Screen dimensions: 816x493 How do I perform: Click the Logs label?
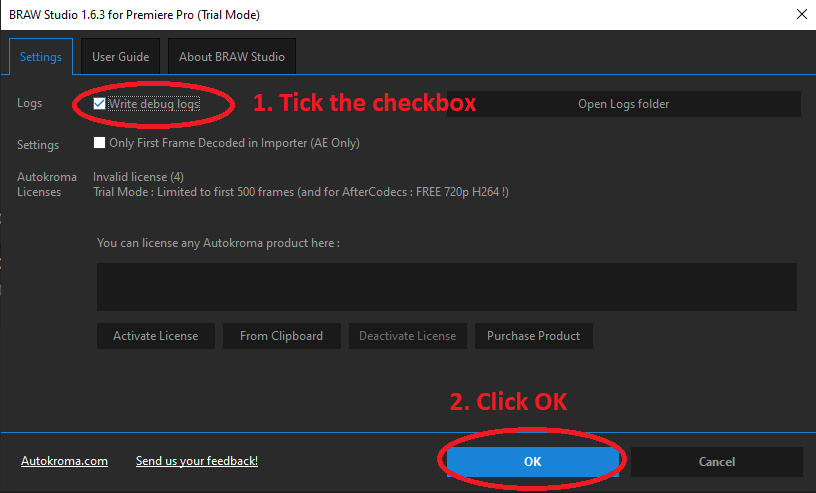pos(29,103)
